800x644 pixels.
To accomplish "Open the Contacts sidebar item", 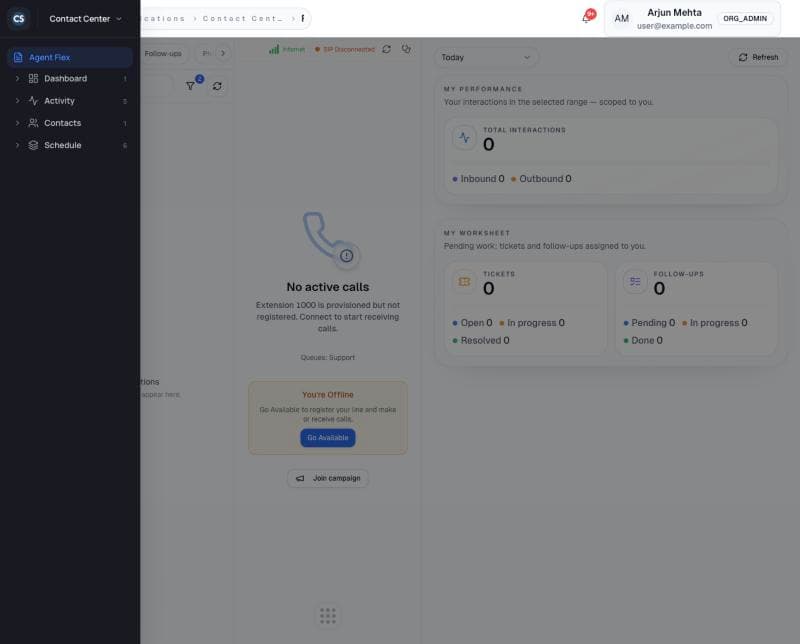I will tap(70, 123).
